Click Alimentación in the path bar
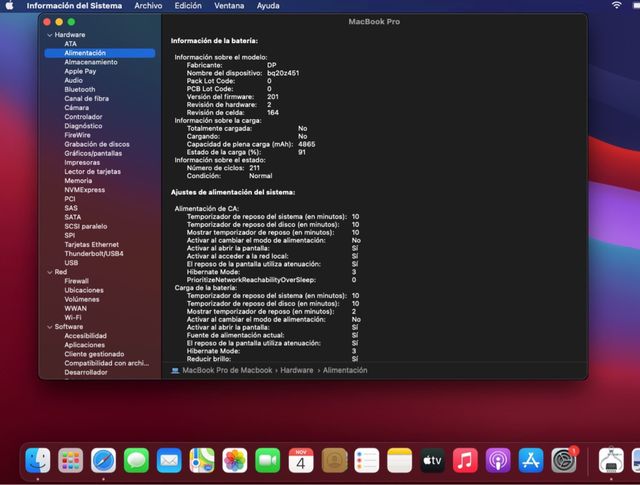Image resolution: width=640 pixels, height=485 pixels. coord(345,370)
